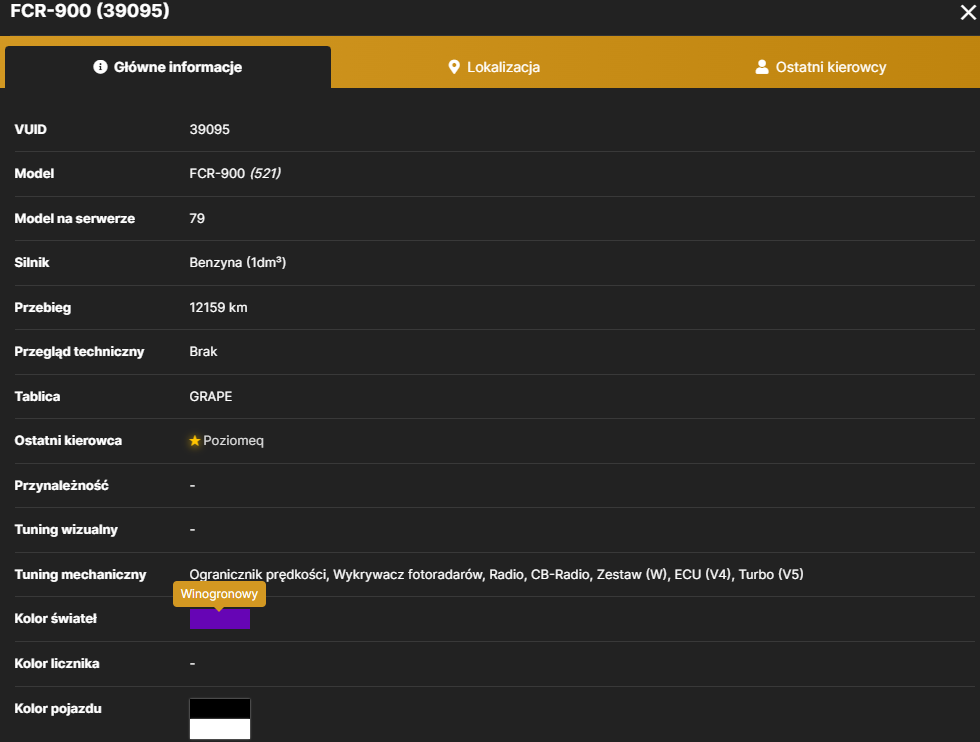Click the info icon in Główne informacje tab

(x=100, y=67)
